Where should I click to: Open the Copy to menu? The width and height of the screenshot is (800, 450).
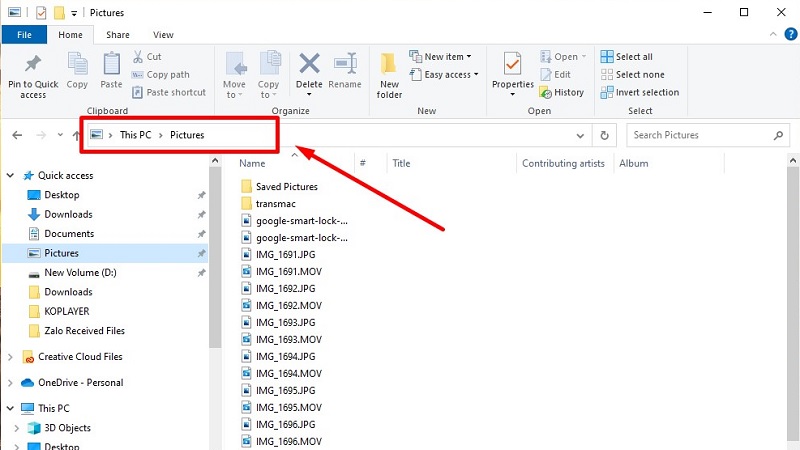[x=268, y=75]
